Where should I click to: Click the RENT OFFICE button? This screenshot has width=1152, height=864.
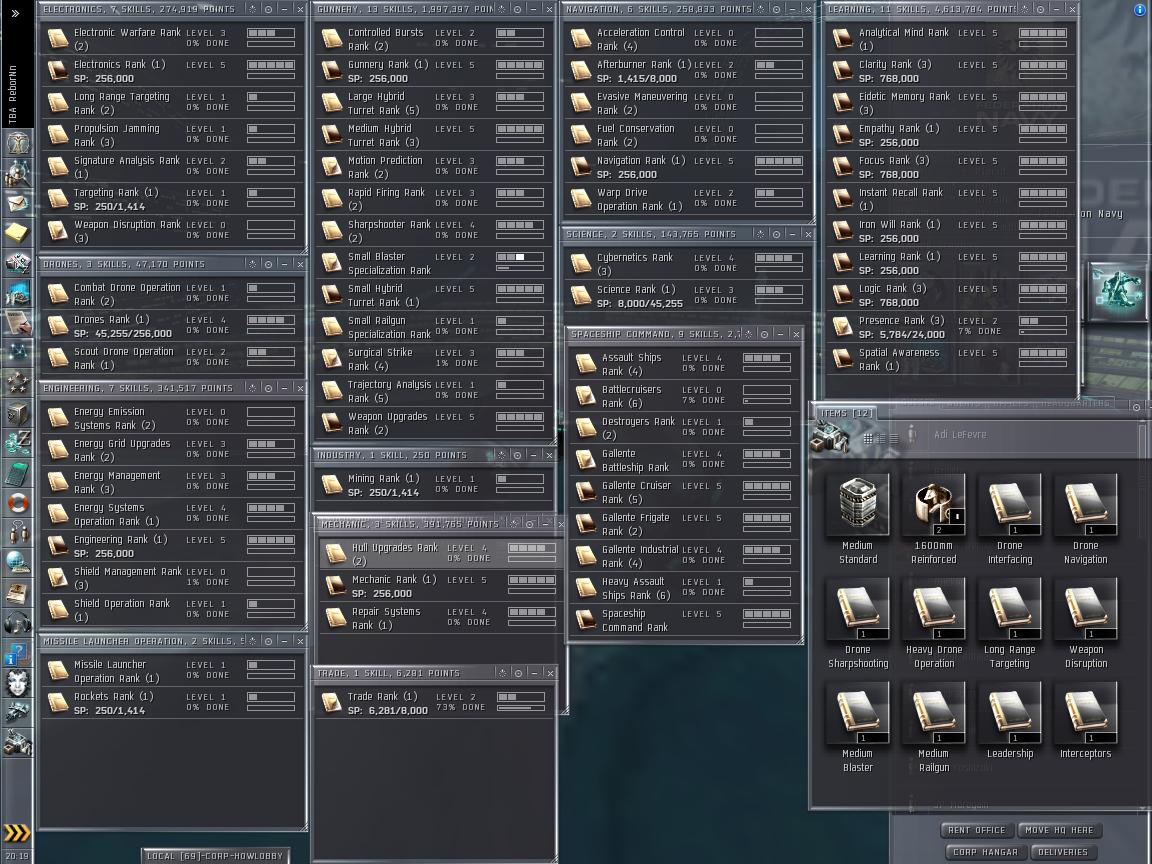pos(976,830)
